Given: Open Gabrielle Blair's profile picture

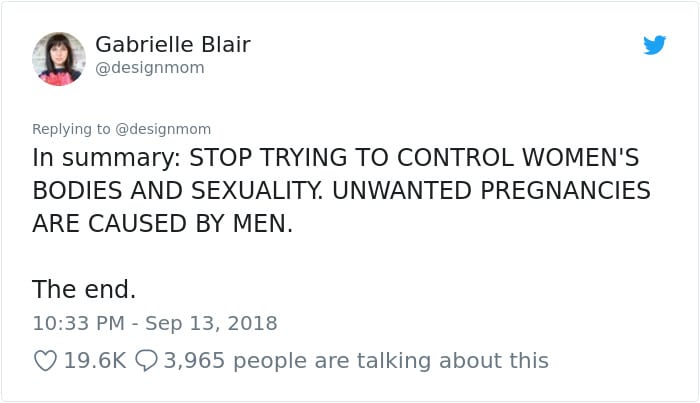Looking at the screenshot, I should (59, 58).
